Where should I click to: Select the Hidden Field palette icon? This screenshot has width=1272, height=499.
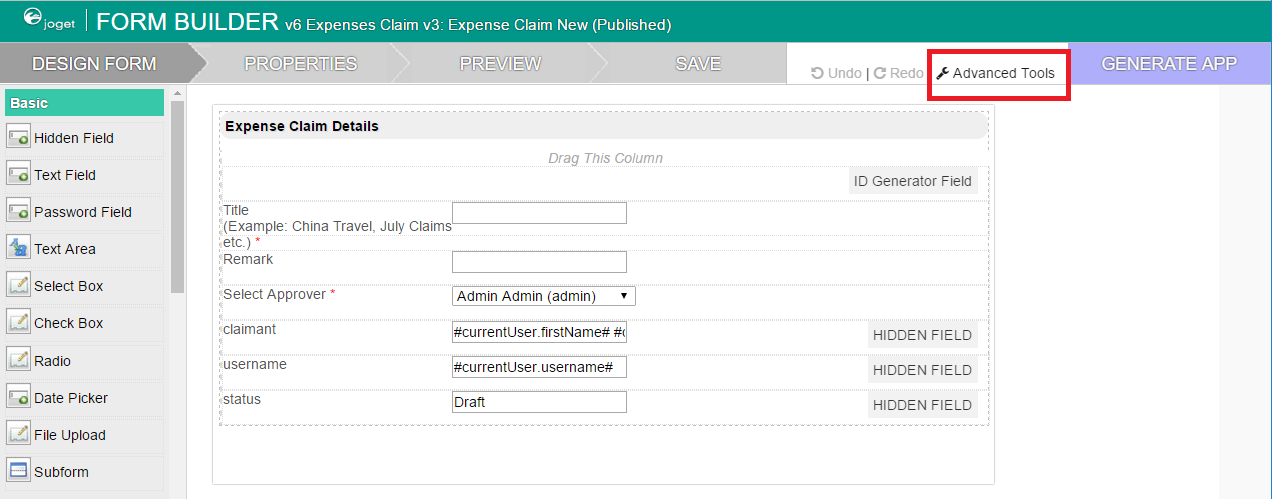click(18, 138)
